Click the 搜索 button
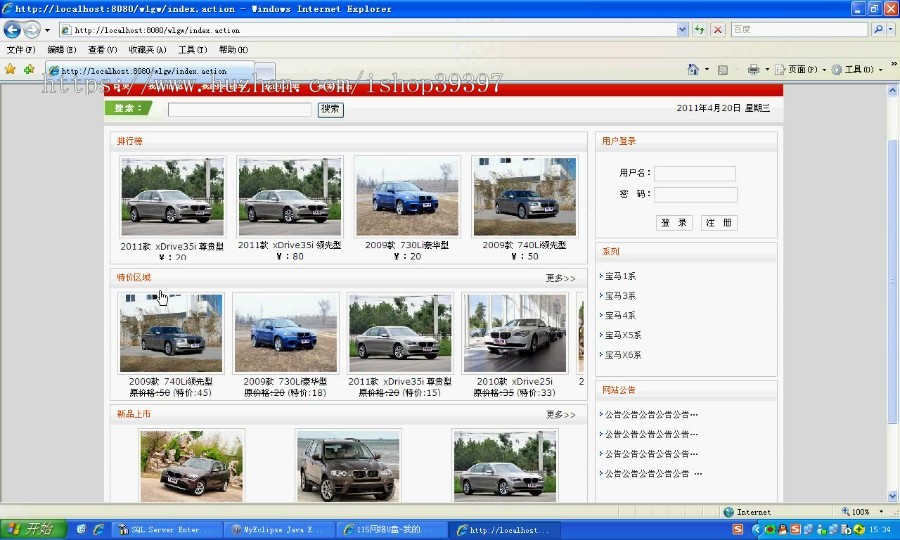 tap(331, 109)
